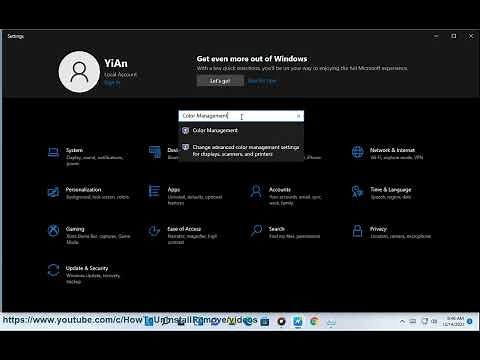Open the Update & Security arrows icon
The image size is (480, 360).
coord(53,270)
